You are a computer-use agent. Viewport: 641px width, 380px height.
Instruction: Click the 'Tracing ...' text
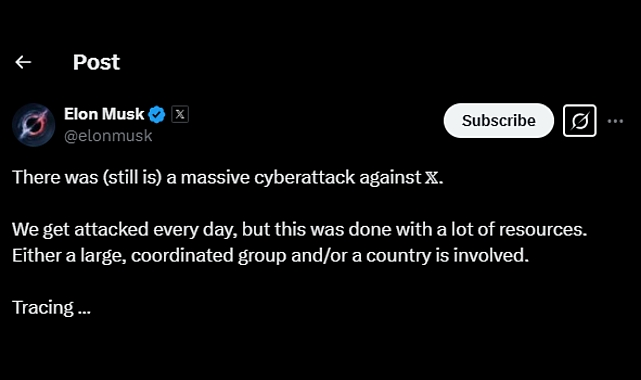(52, 308)
